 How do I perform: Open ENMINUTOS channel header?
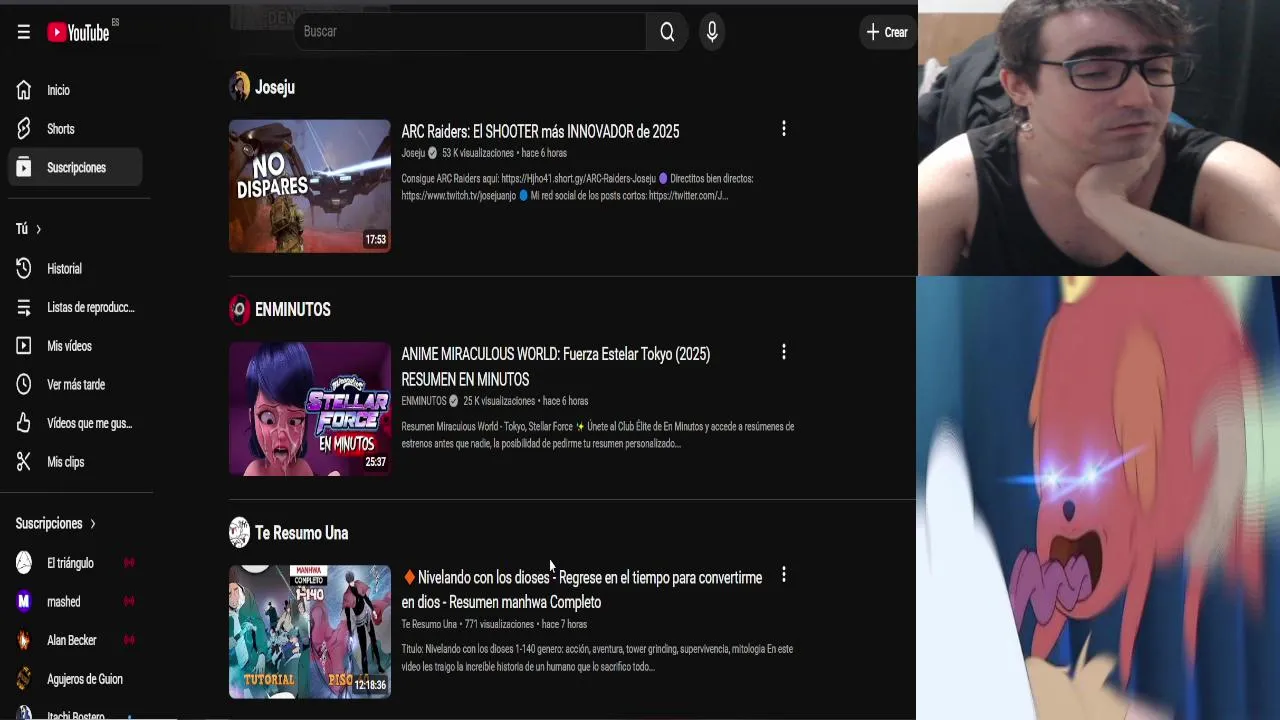pos(292,310)
